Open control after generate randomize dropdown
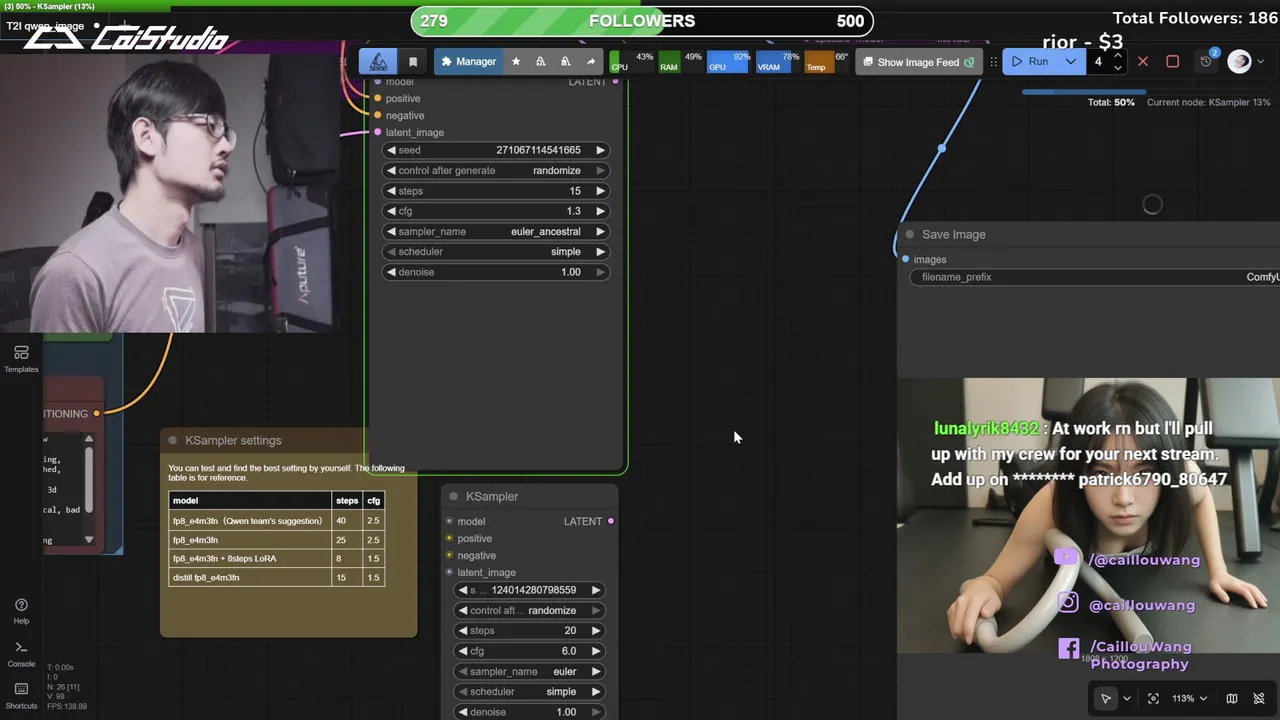The image size is (1280, 720). (496, 170)
